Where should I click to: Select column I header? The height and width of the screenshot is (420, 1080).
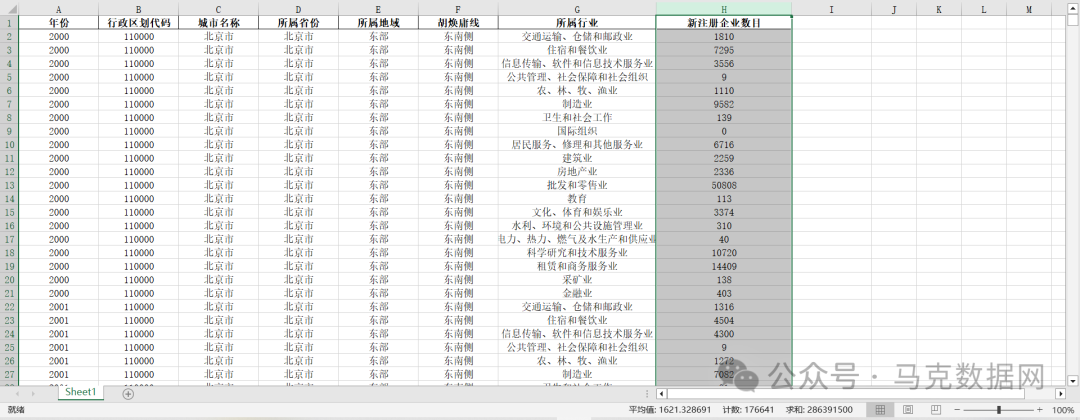point(831,10)
